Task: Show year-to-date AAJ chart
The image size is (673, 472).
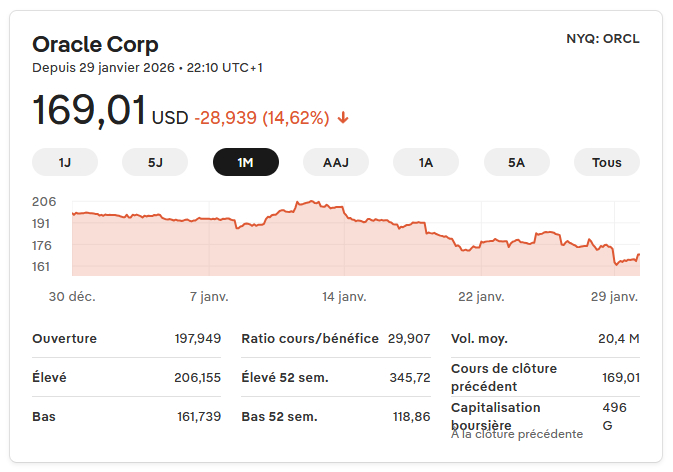Action: point(336,162)
